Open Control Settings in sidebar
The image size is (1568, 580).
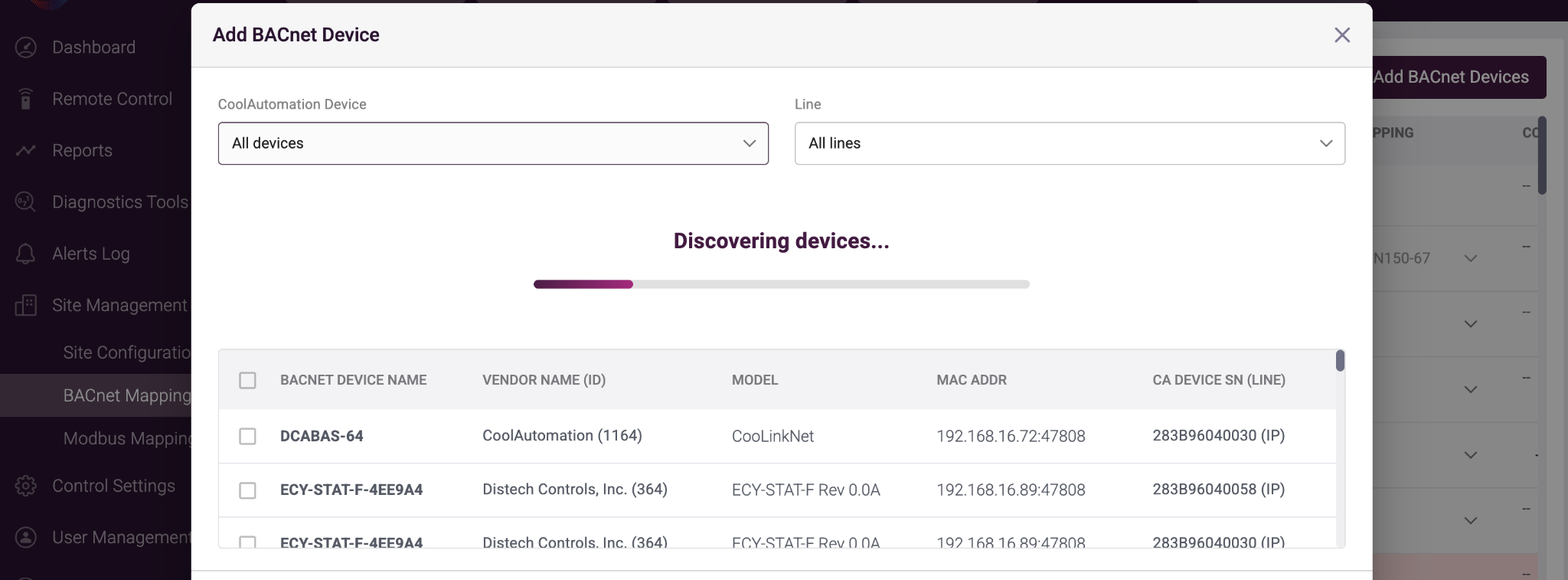(x=113, y=486)
